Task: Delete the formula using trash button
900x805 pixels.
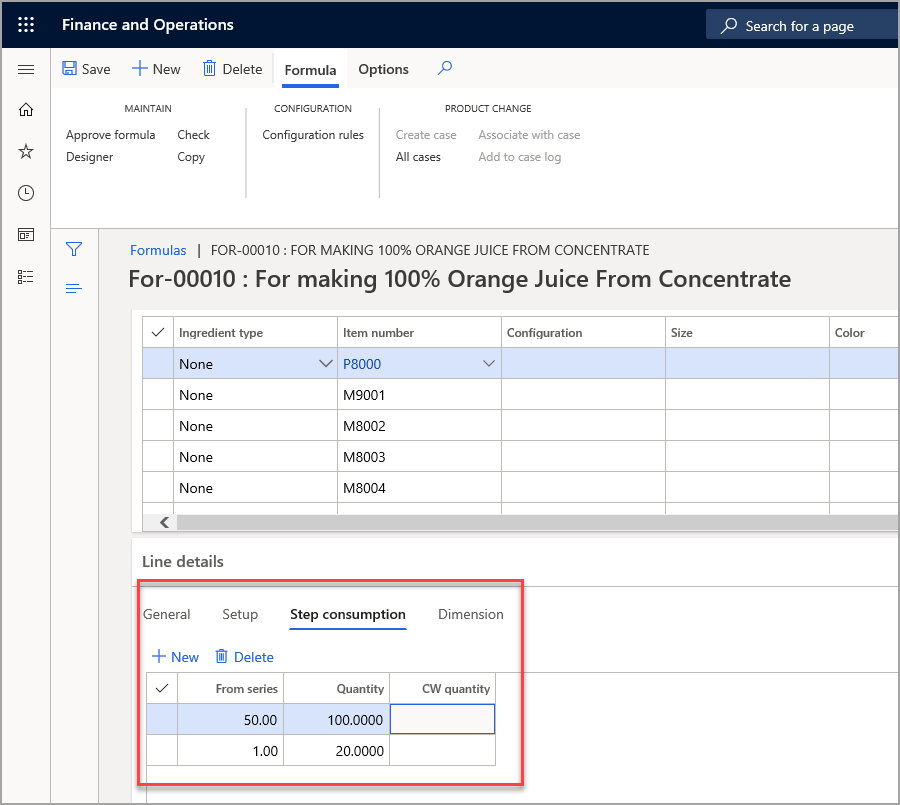Action: point(232,69)
